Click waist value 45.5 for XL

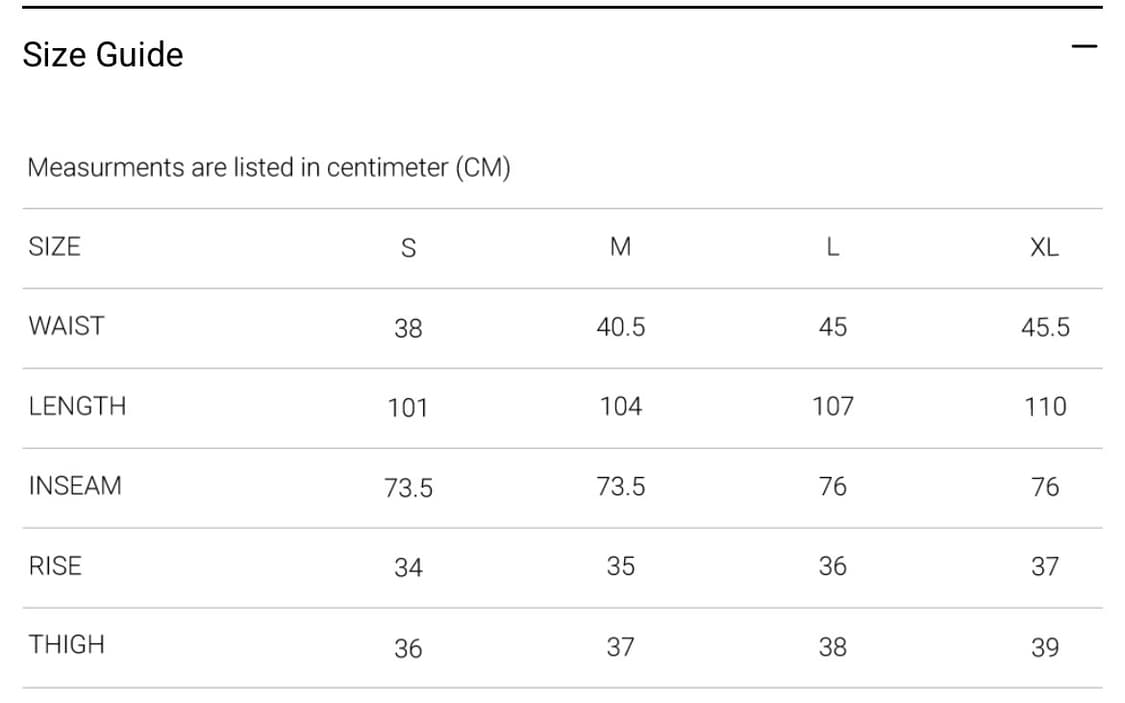click(1044, 327)
